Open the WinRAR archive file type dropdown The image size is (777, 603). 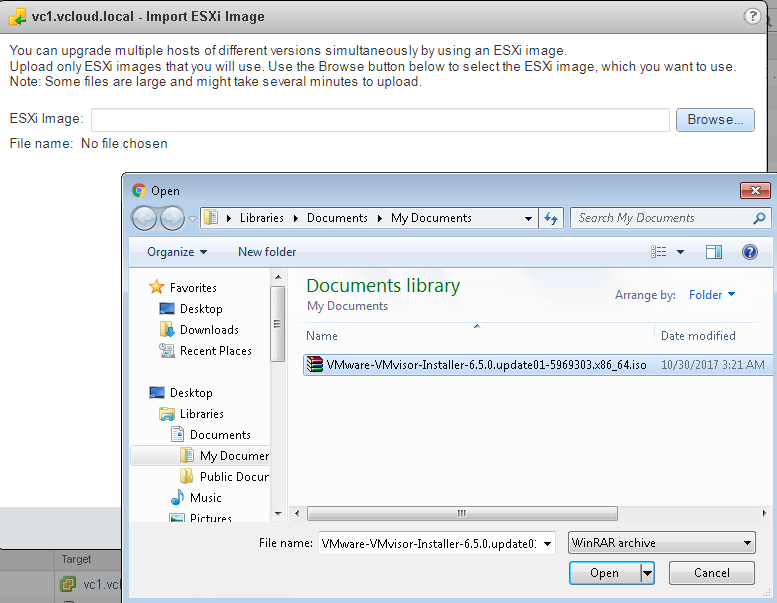coord(662,543)
